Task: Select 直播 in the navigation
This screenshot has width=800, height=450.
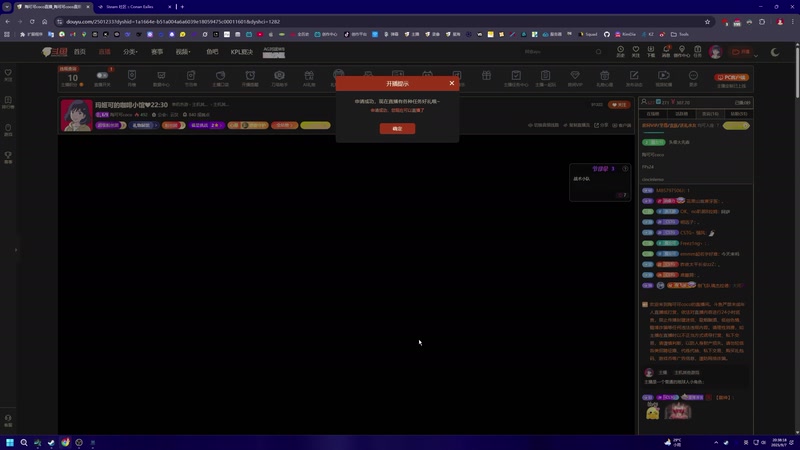Action: (105, 52)
